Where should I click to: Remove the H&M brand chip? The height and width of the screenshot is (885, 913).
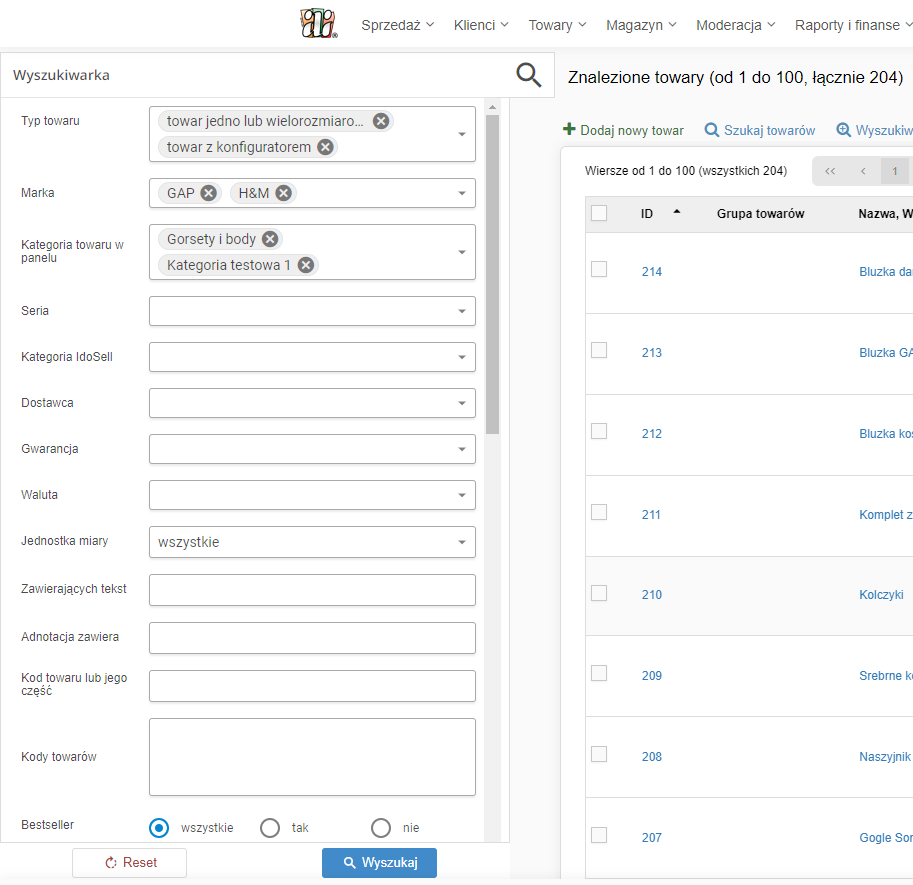pyautogui.click(x=284, y=193)
